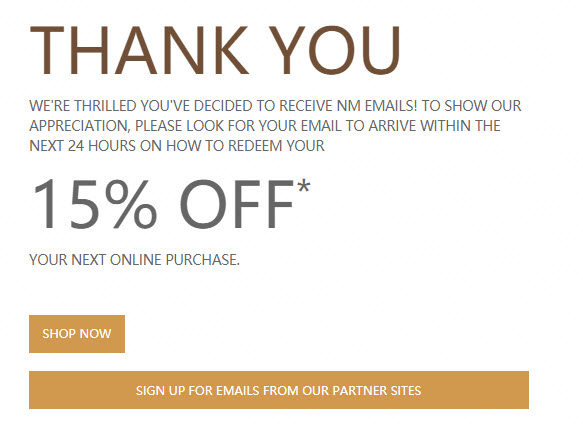The height and width of the screenshot is (438, 583).
Task: Sign up for emails from partner sites
Action: (x=279, y=390)
